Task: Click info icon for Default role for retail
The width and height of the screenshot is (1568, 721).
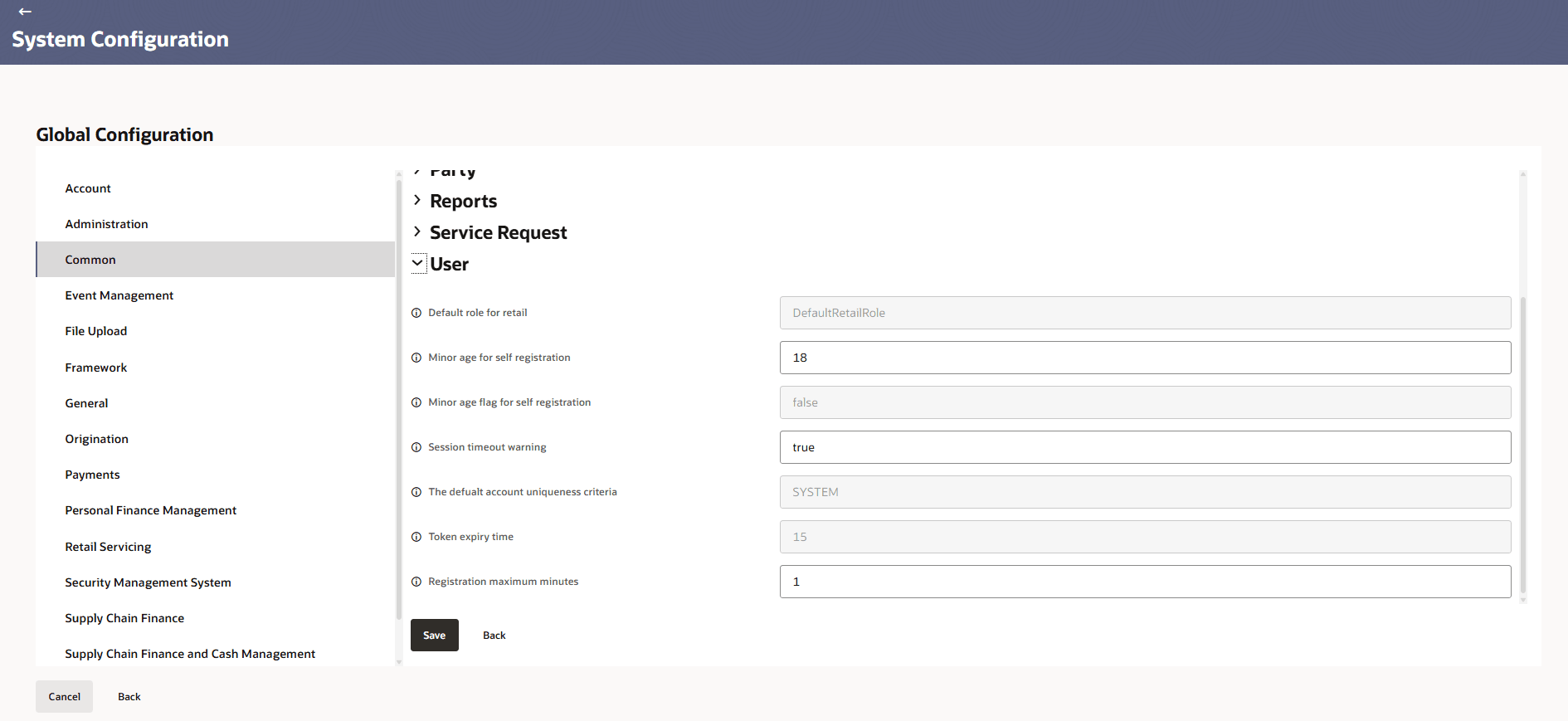Action: tap(416, 313)
